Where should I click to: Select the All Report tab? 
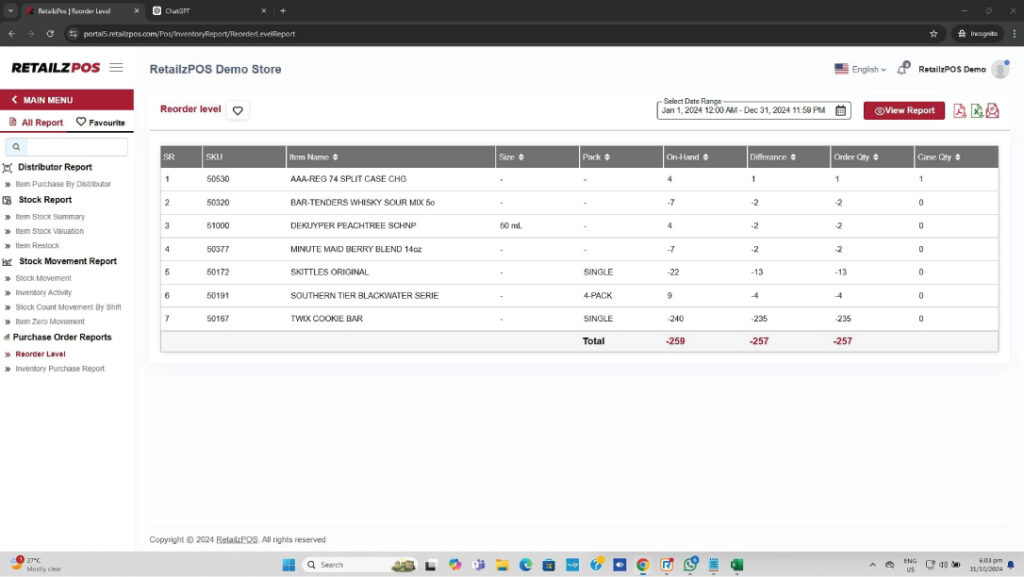[x=36, y=123]
